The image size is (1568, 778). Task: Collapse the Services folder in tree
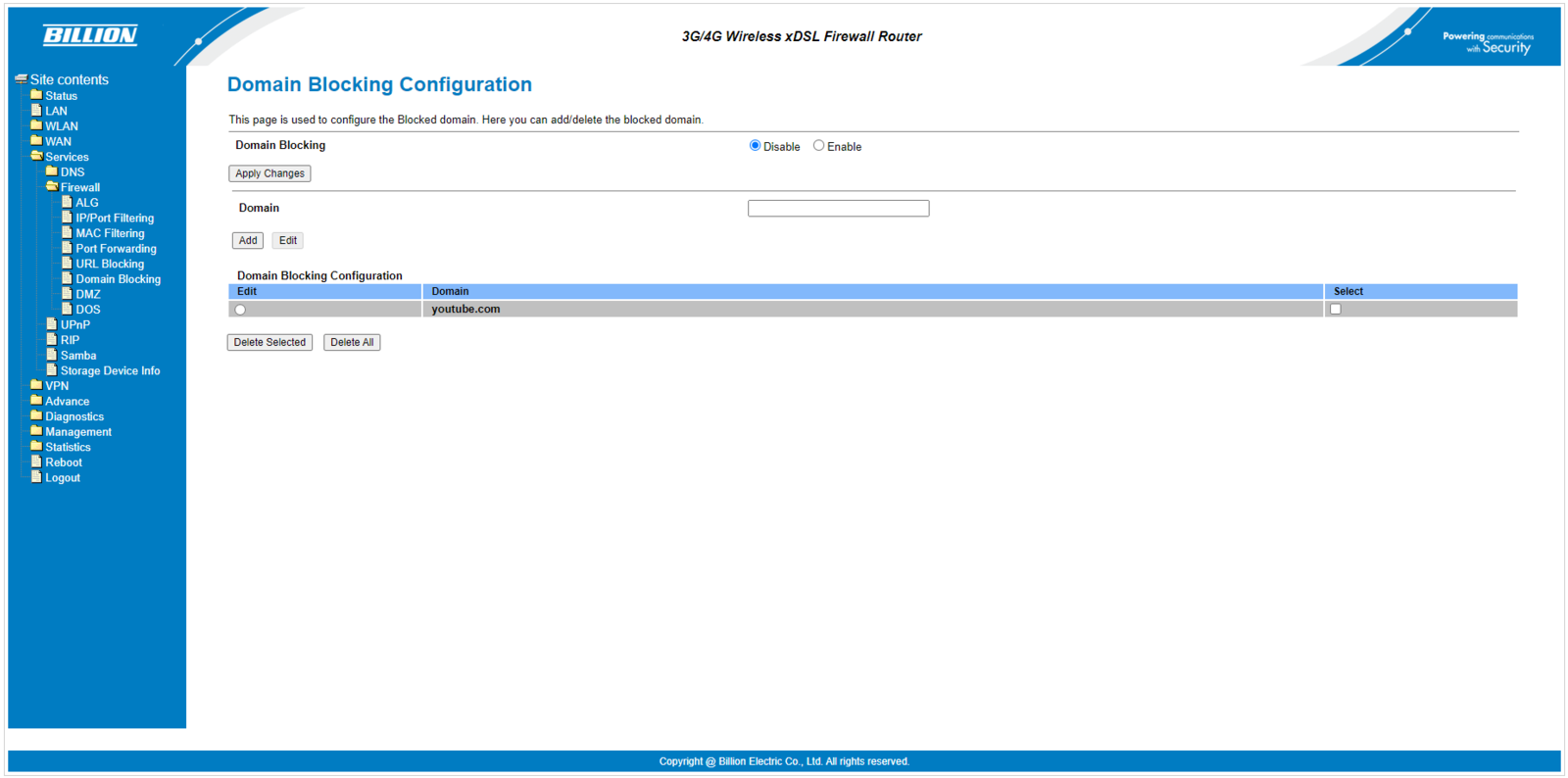[x=36, y=157]
